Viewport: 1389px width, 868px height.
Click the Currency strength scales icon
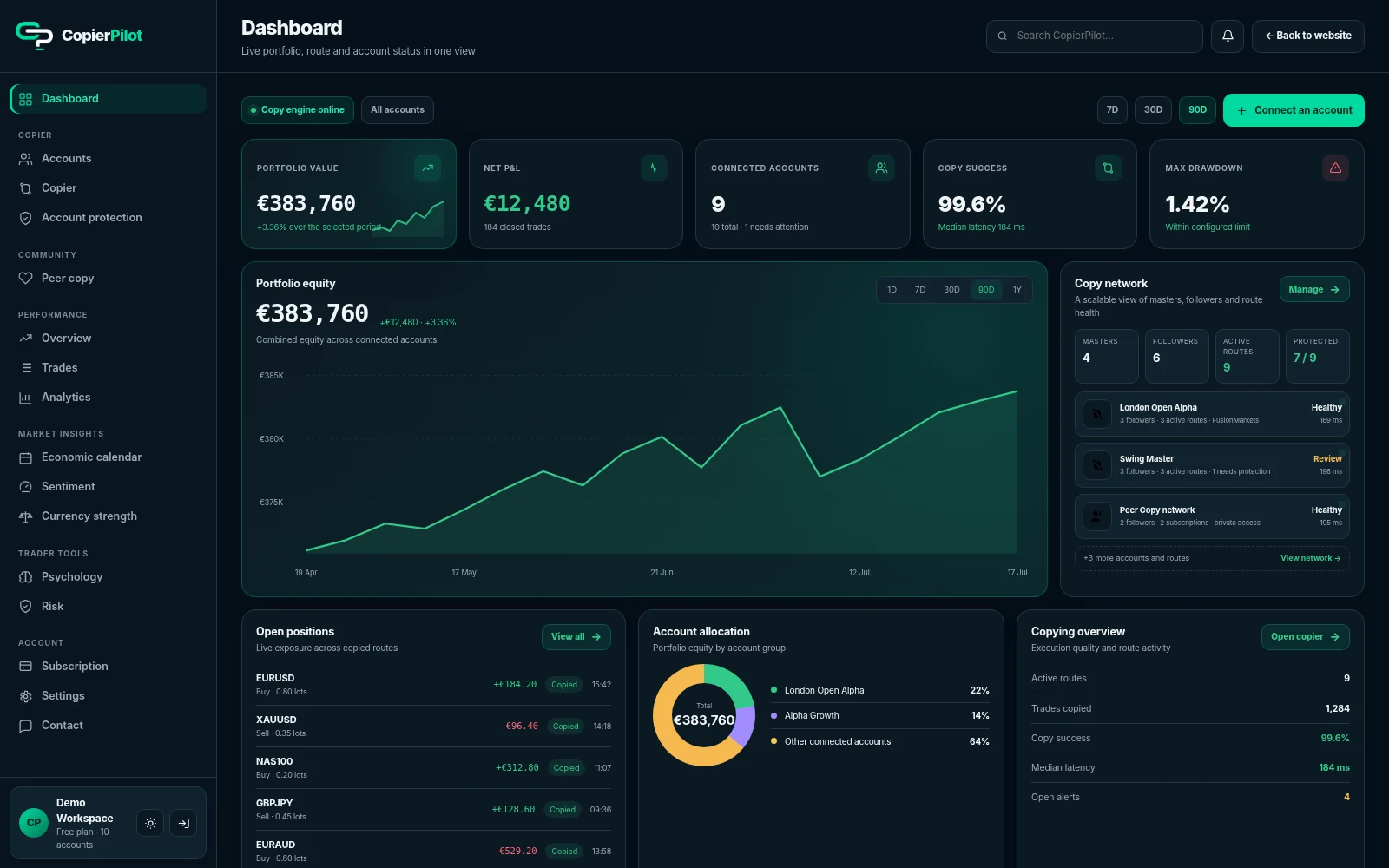(26, 516)
